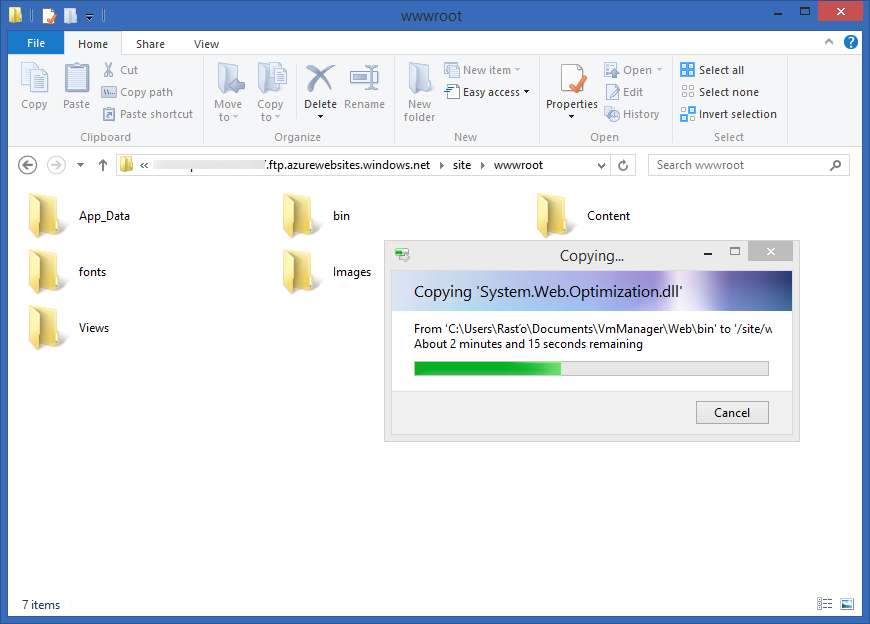This screenshot has height=624, width=870.
Task: Switch to details view icon in status bar
Action: [825, 604]
